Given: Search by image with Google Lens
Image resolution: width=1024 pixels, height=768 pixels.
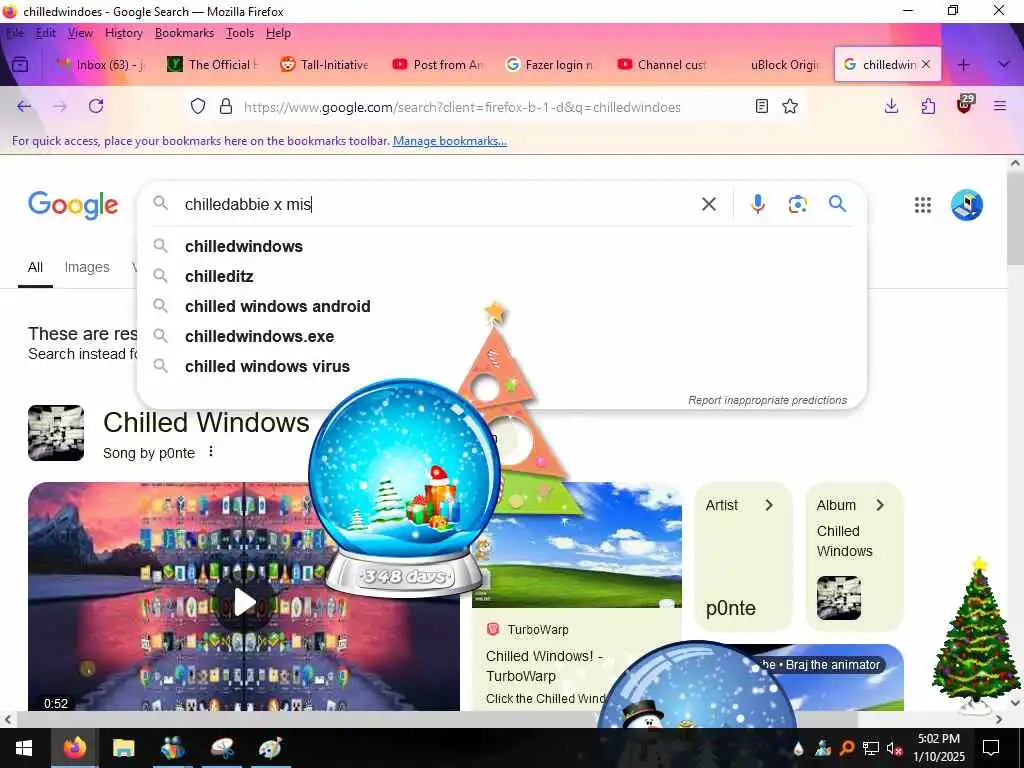Looking at the screenshot, I should click(797, 204).
